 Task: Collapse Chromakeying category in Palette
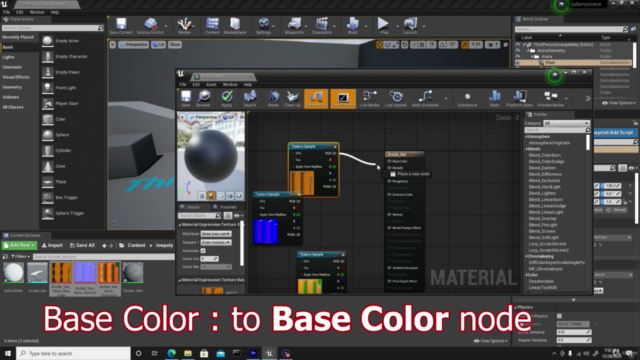(527, 256)
